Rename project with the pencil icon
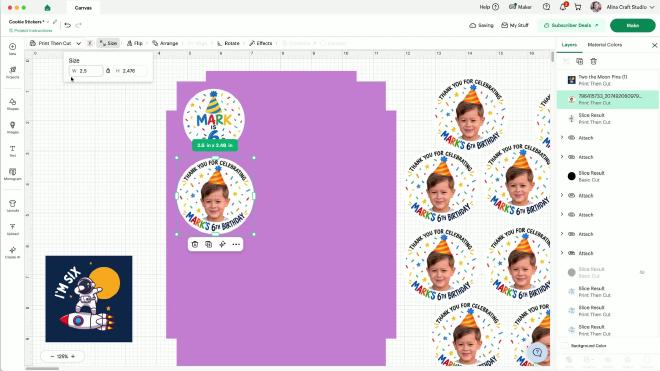660x371 pixels. coord(55,22)
